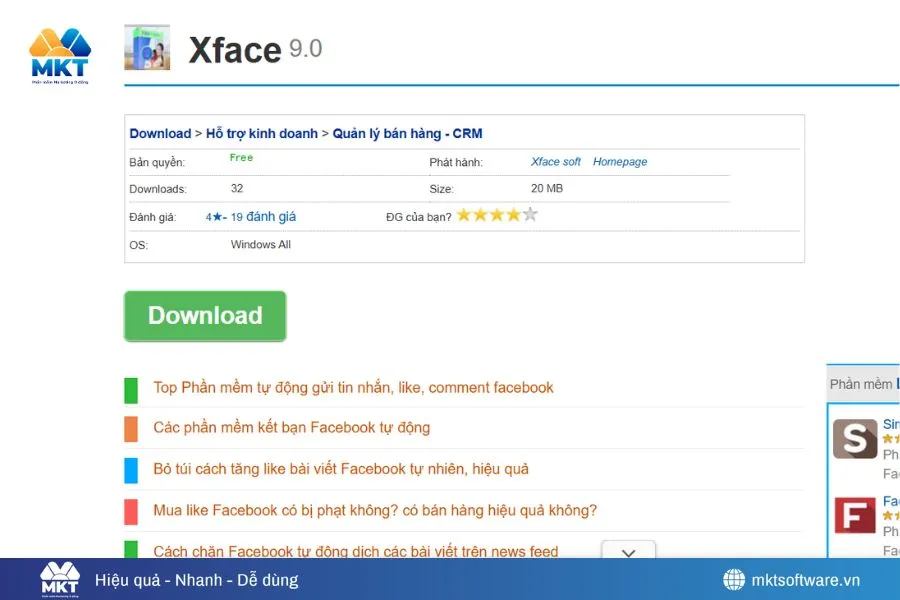Expand the article list with the chevron

[x=628, y=551]
